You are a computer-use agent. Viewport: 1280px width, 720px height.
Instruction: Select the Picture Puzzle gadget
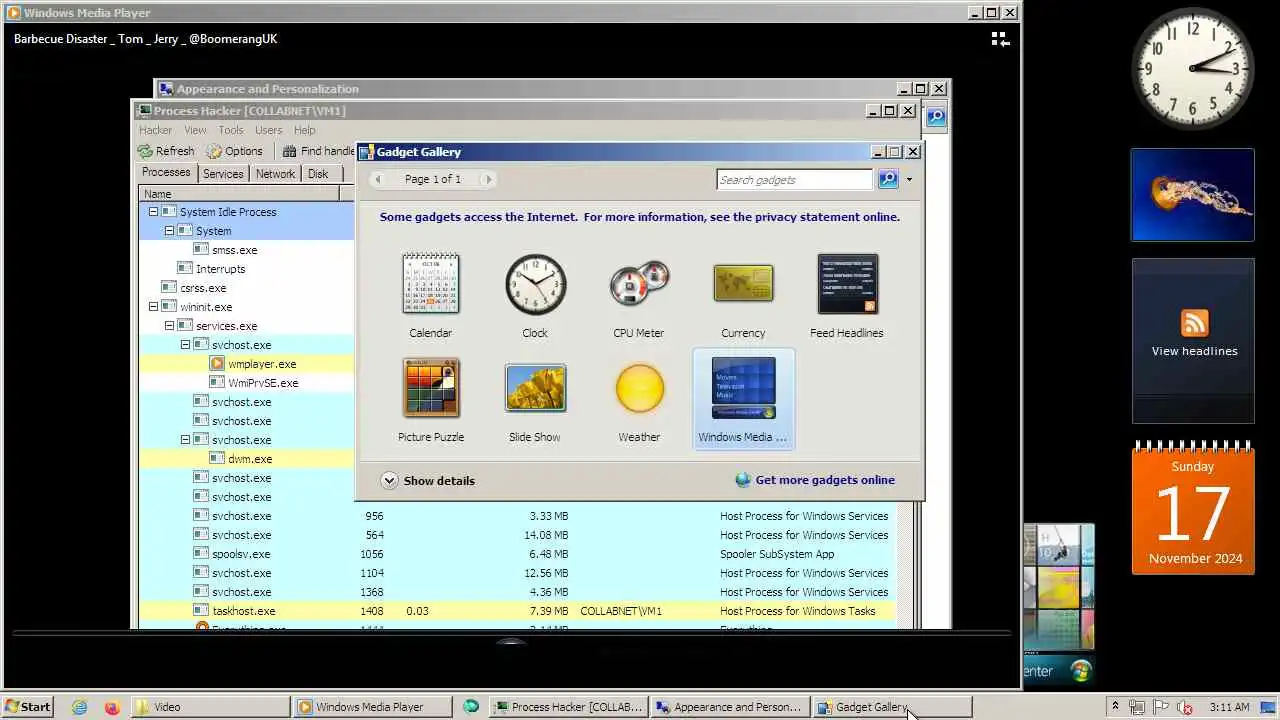(x=430, y=399)
